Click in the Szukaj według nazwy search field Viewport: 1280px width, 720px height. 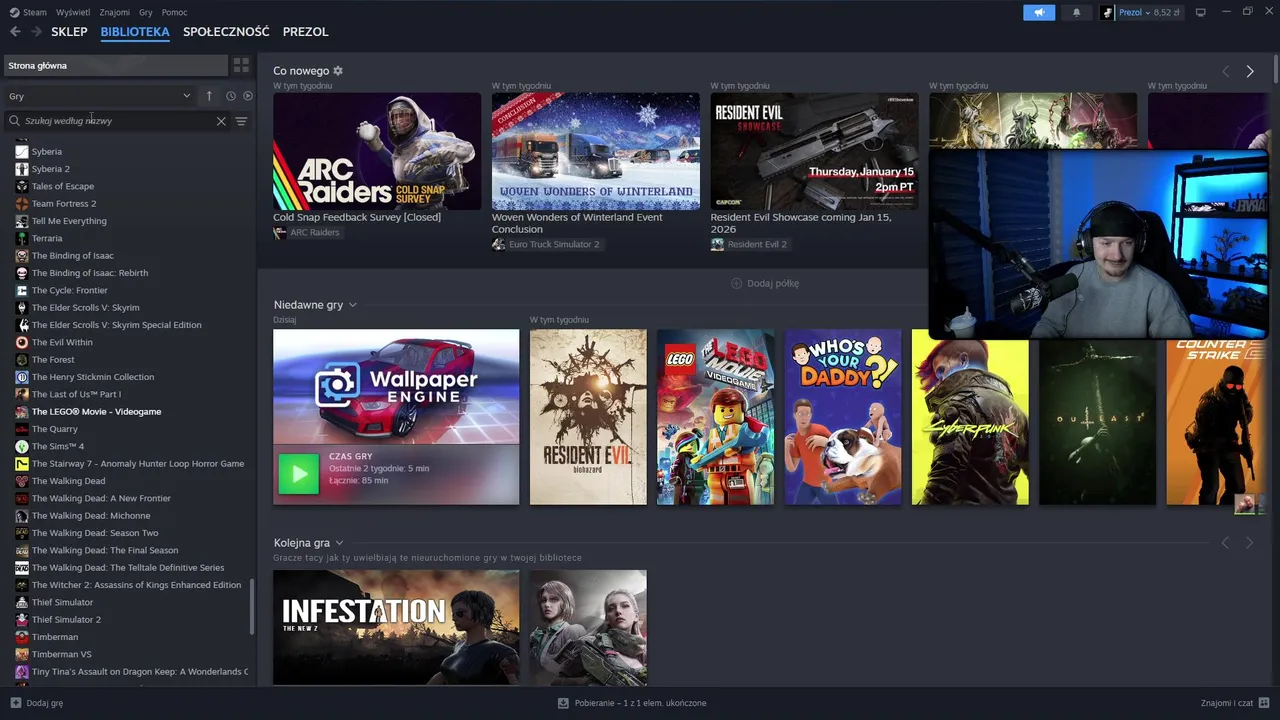click(x=115, y=121)
